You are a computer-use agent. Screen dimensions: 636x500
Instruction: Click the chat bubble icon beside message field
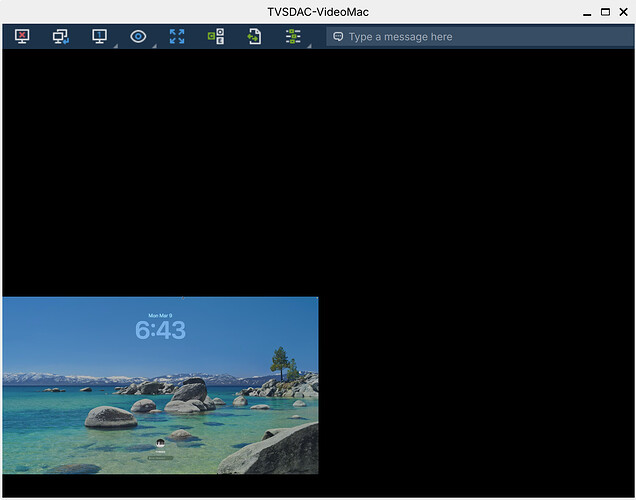(338, 37)
